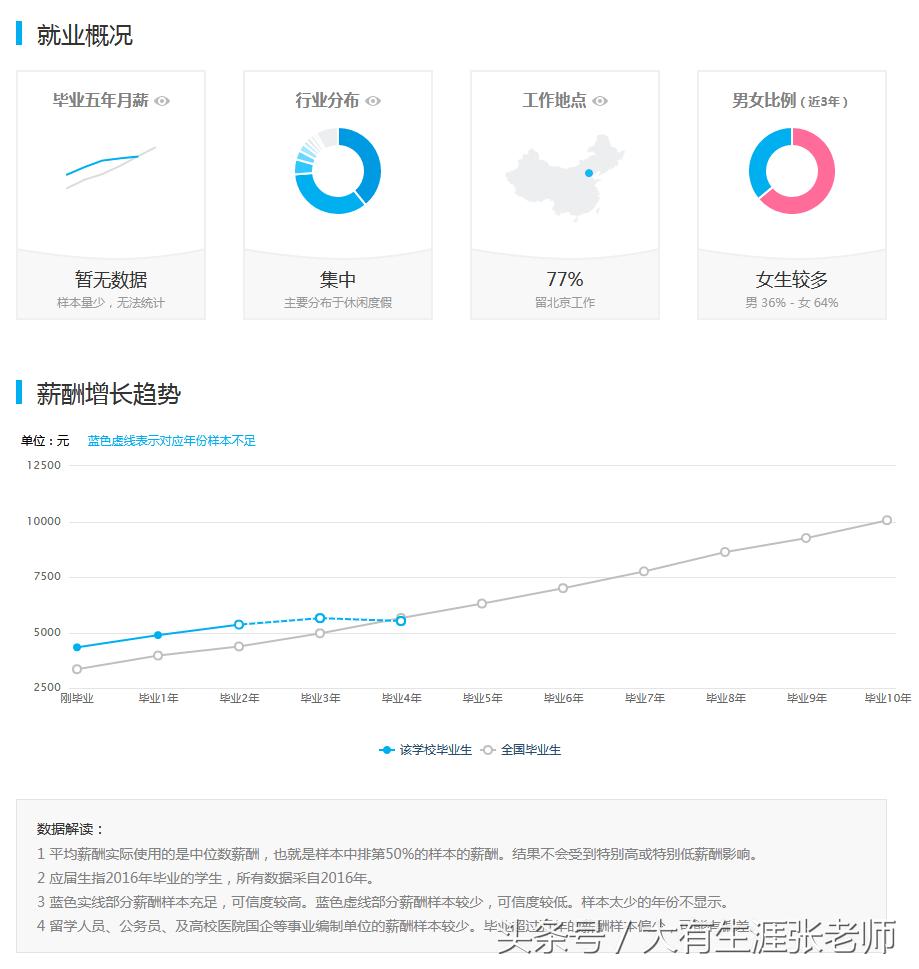The image size is (919, 969).
Task: Toggle the 该学校毕业生 legend item
Action: tap(427, 748)
